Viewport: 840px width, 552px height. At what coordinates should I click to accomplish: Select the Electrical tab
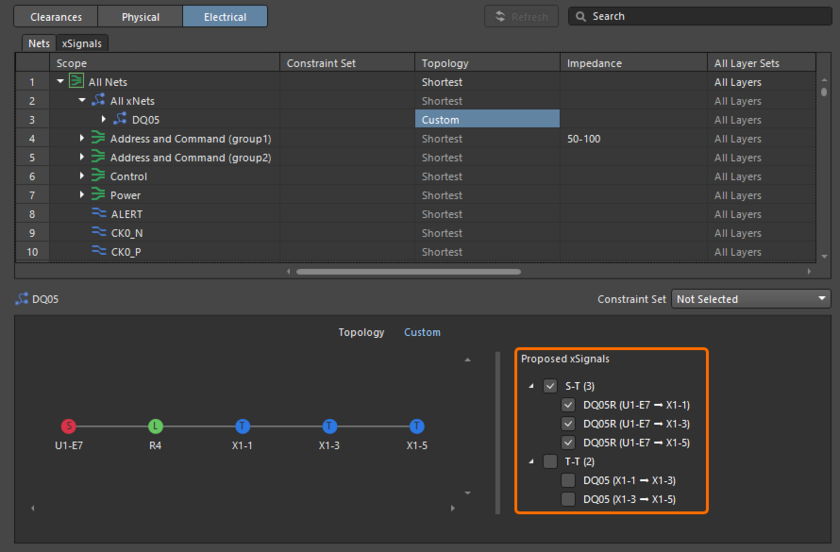(225, 17)
